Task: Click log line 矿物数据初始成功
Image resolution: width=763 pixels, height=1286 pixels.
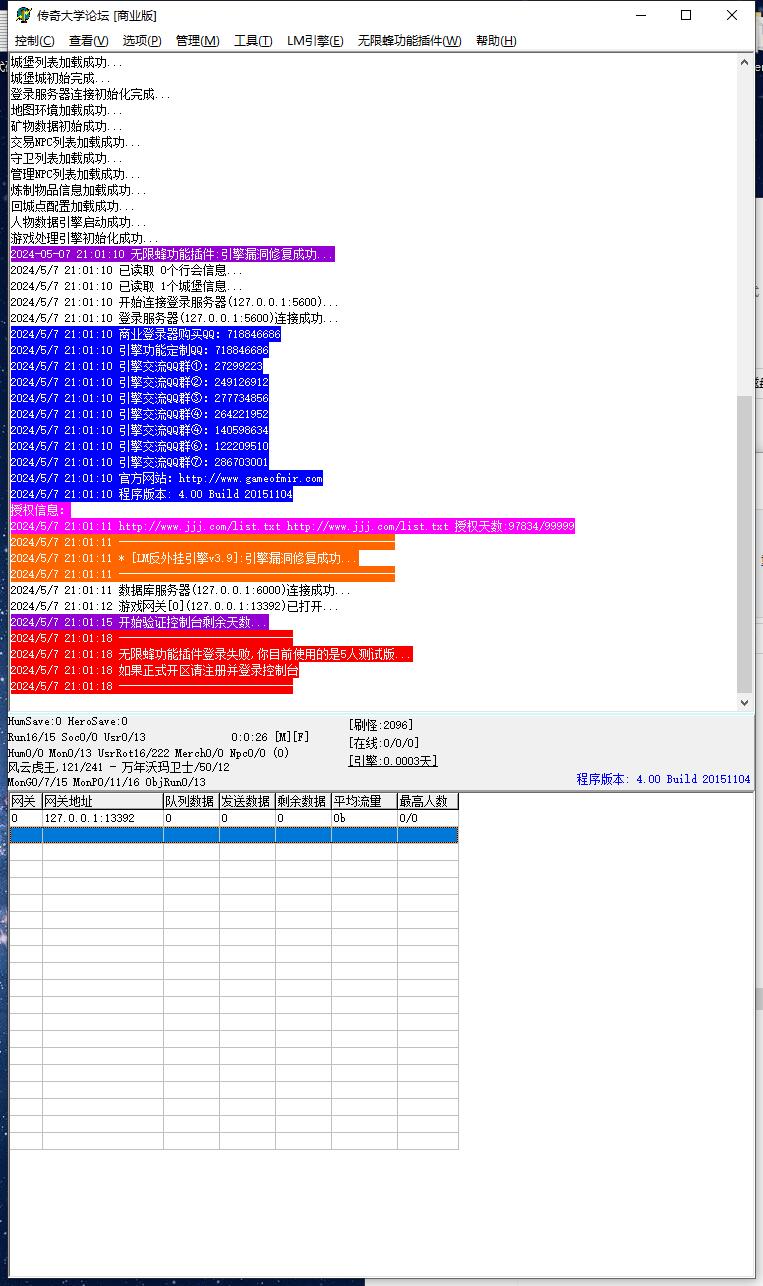Action: [67, 126]
